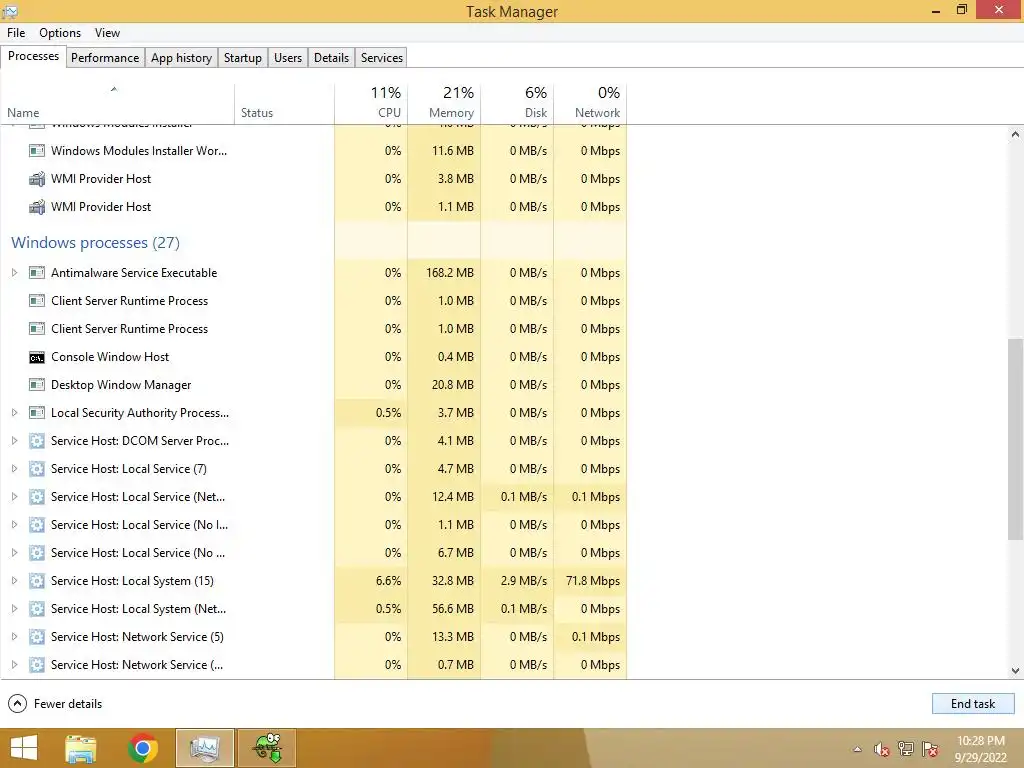Click the Service Host: Local System (15) gear icon
The height and width of the screenshot is (768, 1024).
pyautogui.click(x=37, y=581)
